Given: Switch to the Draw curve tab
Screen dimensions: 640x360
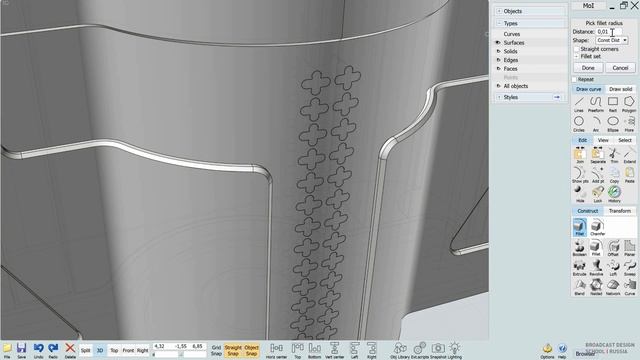Looking at the screenshot, I should 588,89.
